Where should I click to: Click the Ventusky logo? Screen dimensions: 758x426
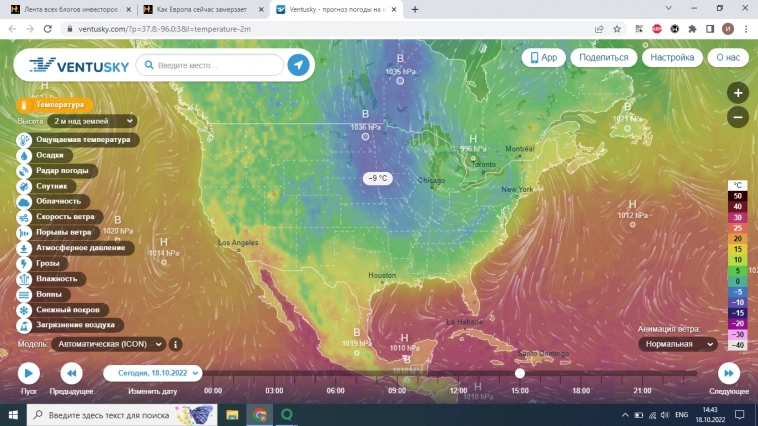(79, 65)
